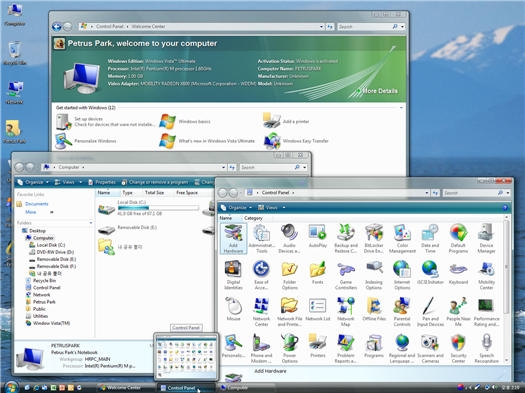Open Keyboard settings icon
Viewport: 525px width, 393px height.
pyautogui.click(x=458, y=273)
